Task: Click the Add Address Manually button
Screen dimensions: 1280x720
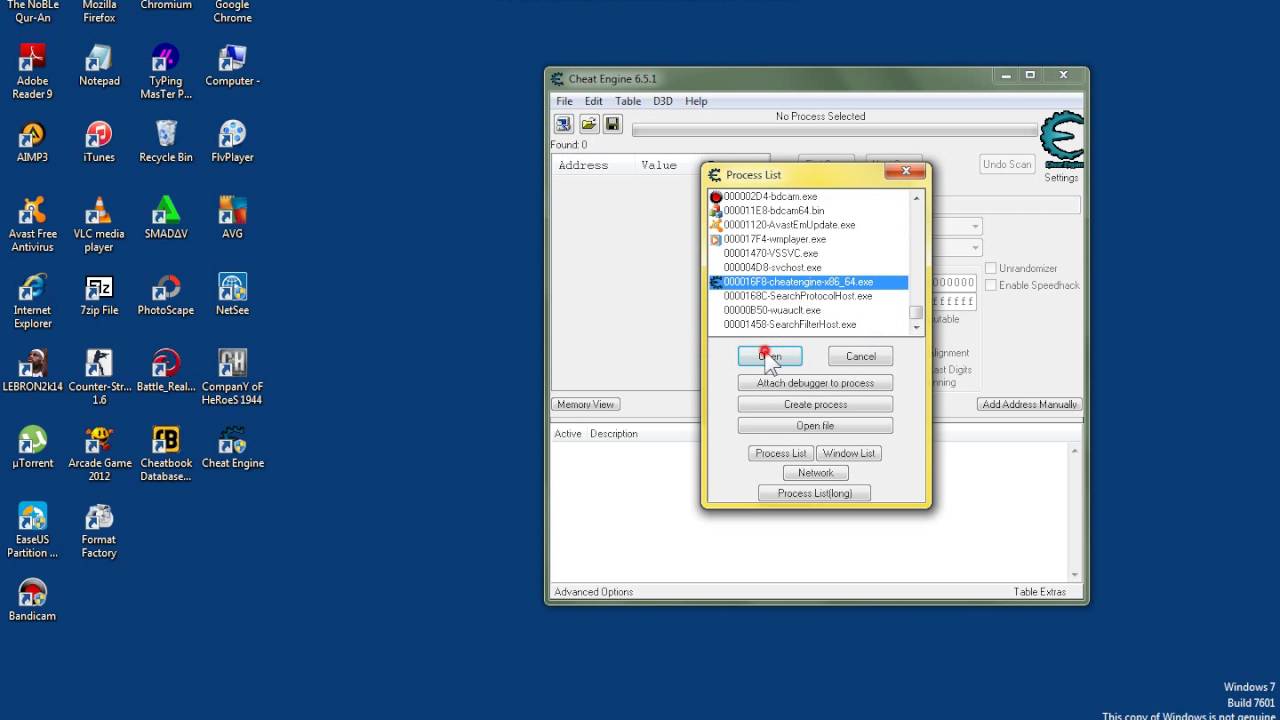Action: [1030, 404]
